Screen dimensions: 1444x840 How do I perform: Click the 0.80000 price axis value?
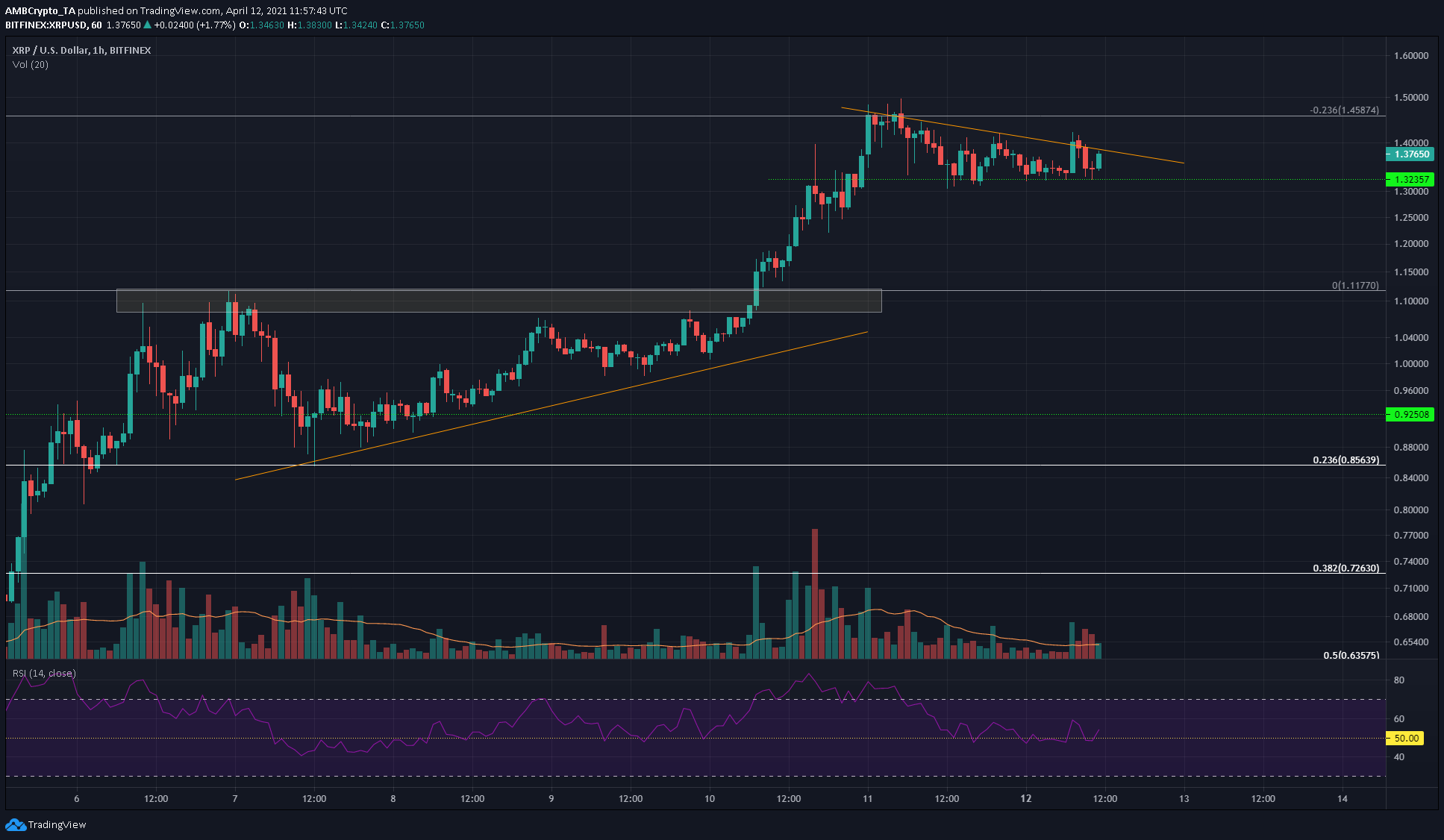1410,510
